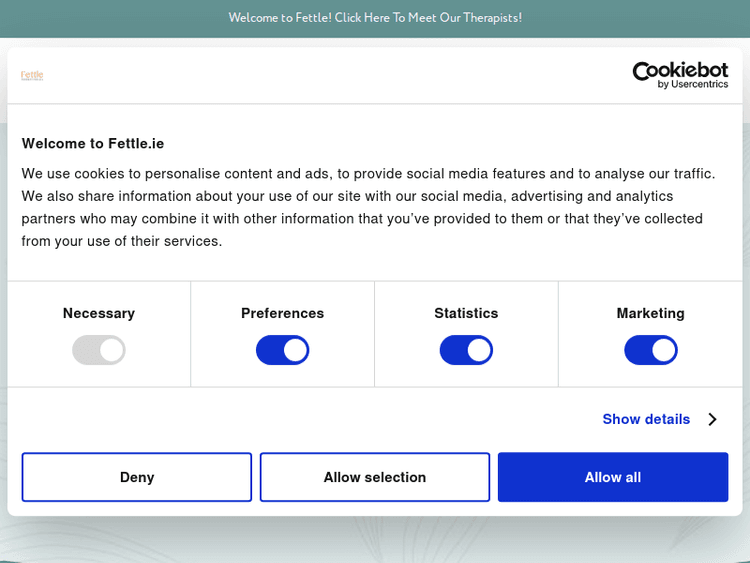Turn off the Statistics cookies switch
750x563 pixels.
pos(466,350)
